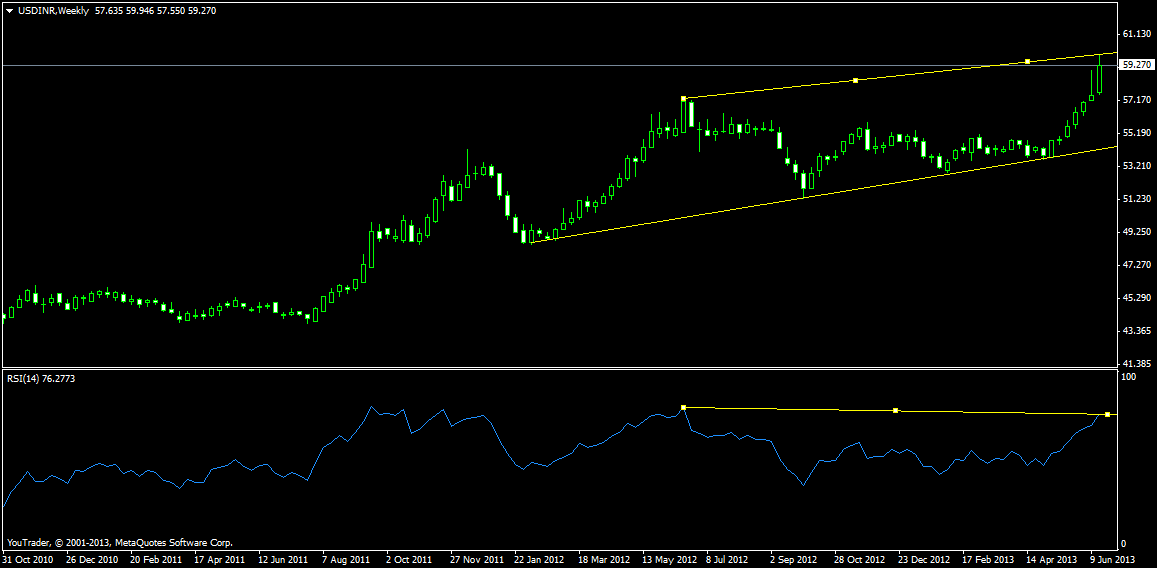1157x568 pixels.
Task: Select the white left anchor of RSI trendline
Action: 683,407
